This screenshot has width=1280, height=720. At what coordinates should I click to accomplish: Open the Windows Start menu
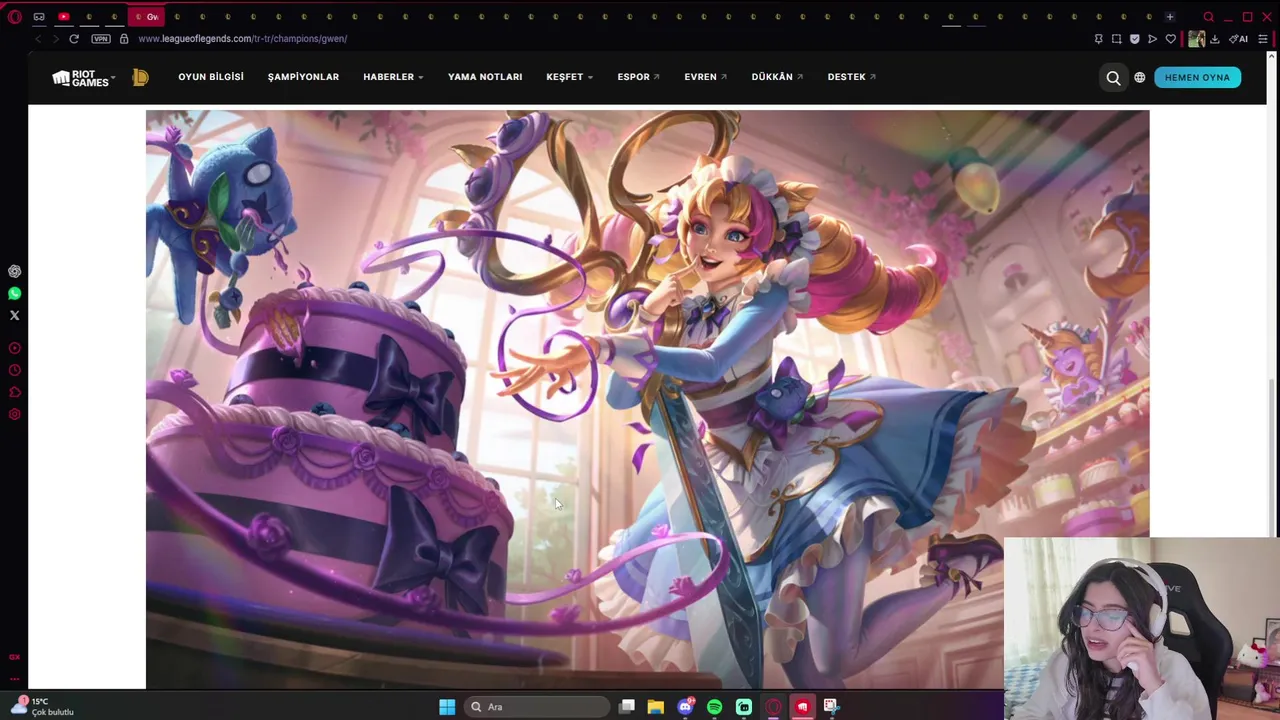(x=447, y=707)
